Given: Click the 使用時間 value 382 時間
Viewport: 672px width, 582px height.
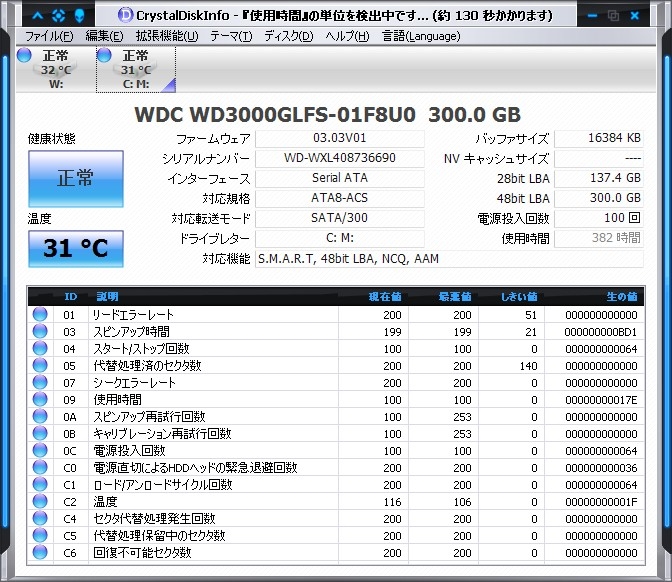Looking at the screenshot, I should coord(599,238).
